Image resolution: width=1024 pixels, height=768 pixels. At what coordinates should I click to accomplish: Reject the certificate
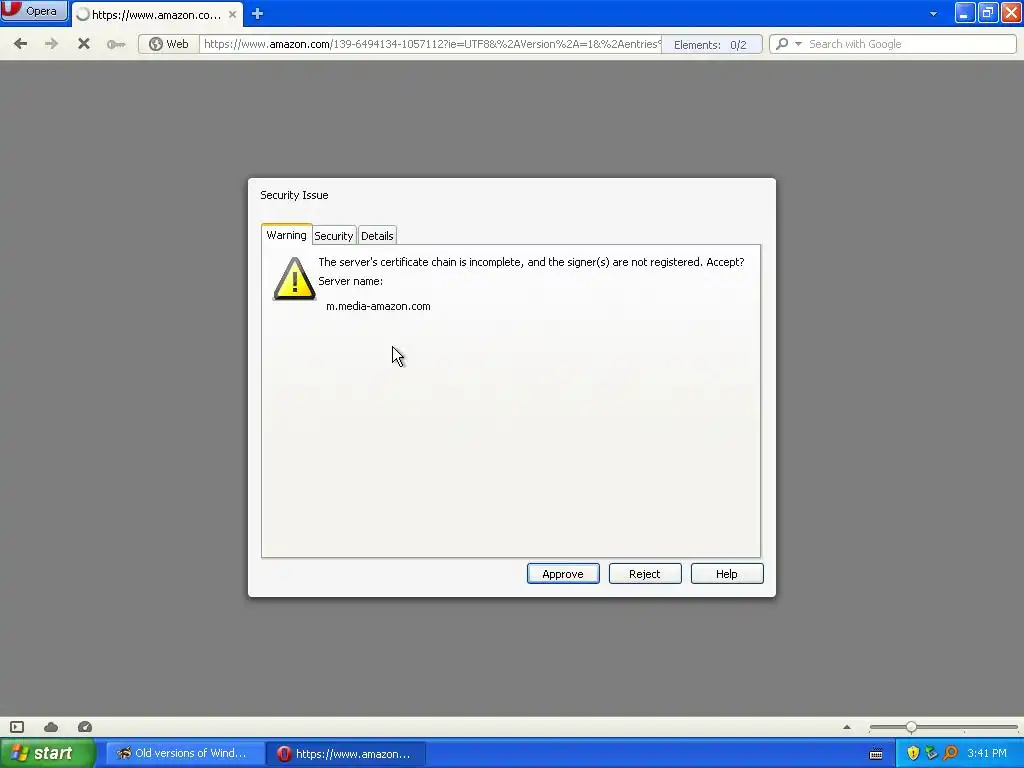(645, 574)
